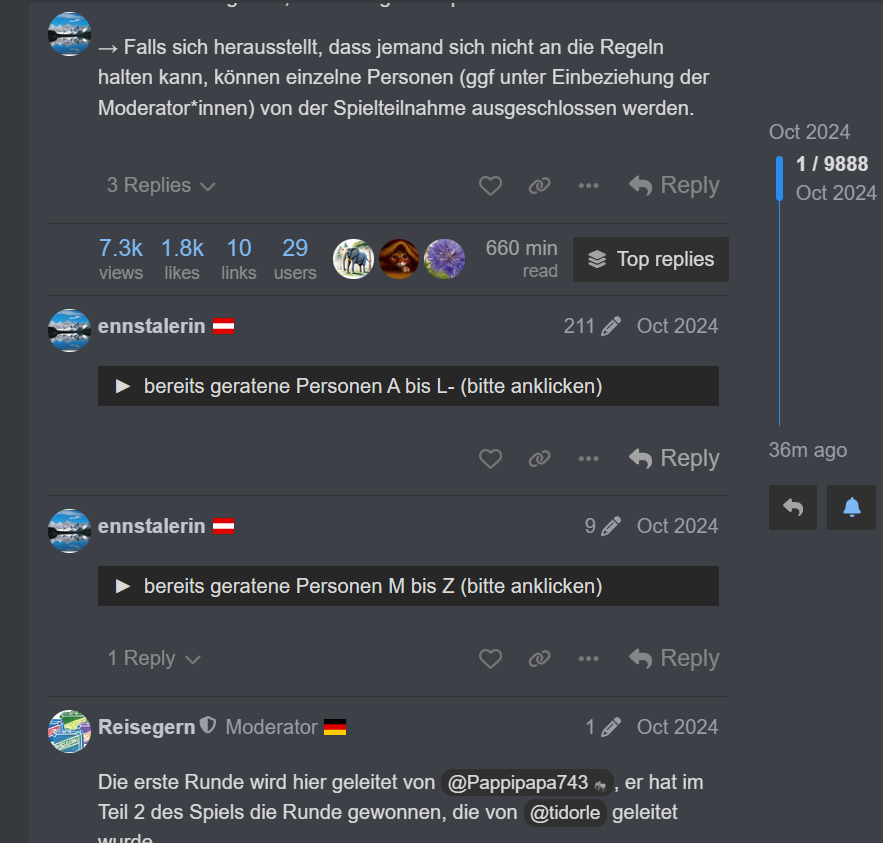
Task: Like the 'A bis L' post
Action: [x=490, y=458]
